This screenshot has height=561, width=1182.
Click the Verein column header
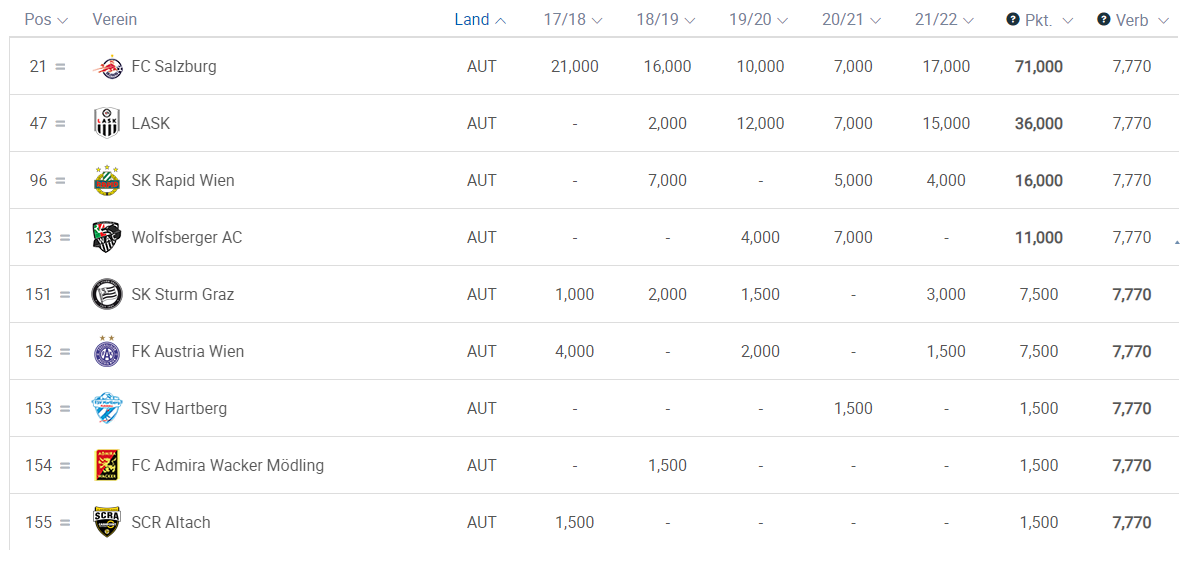point(115,20)
